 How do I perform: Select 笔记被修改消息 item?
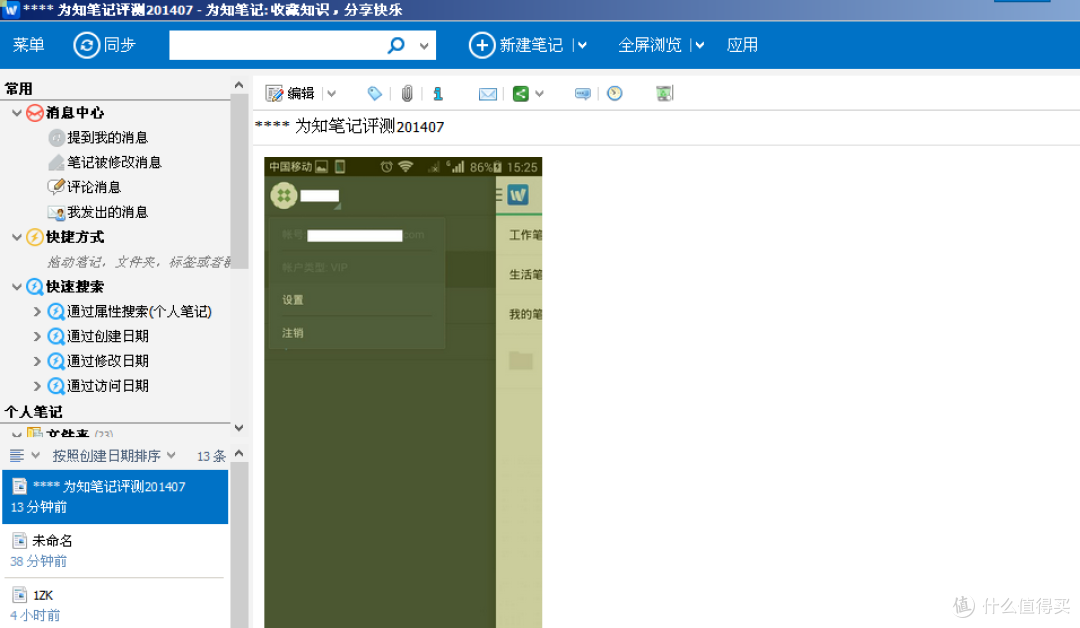tap(114, 163)
